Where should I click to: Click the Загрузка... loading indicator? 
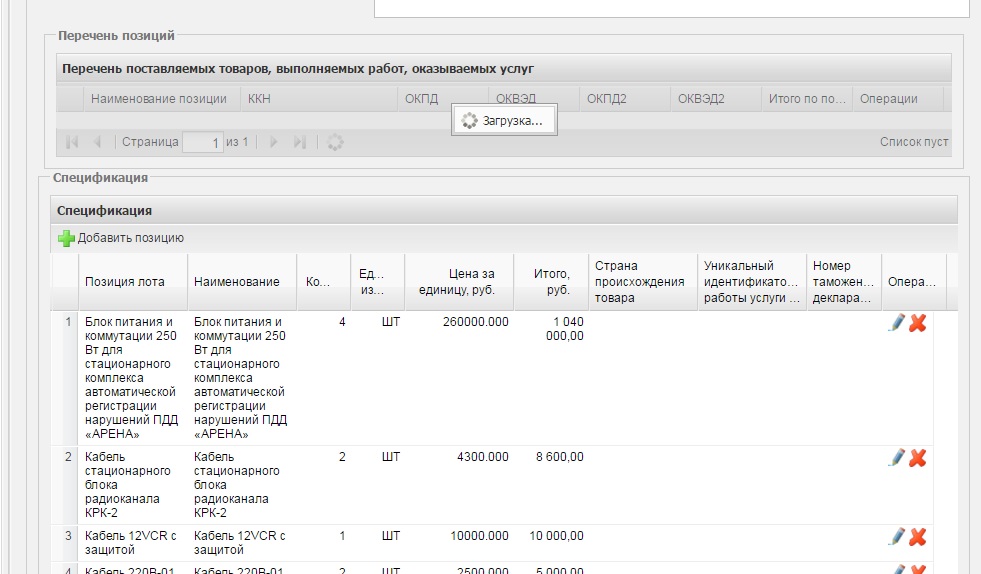click(504, 121)
